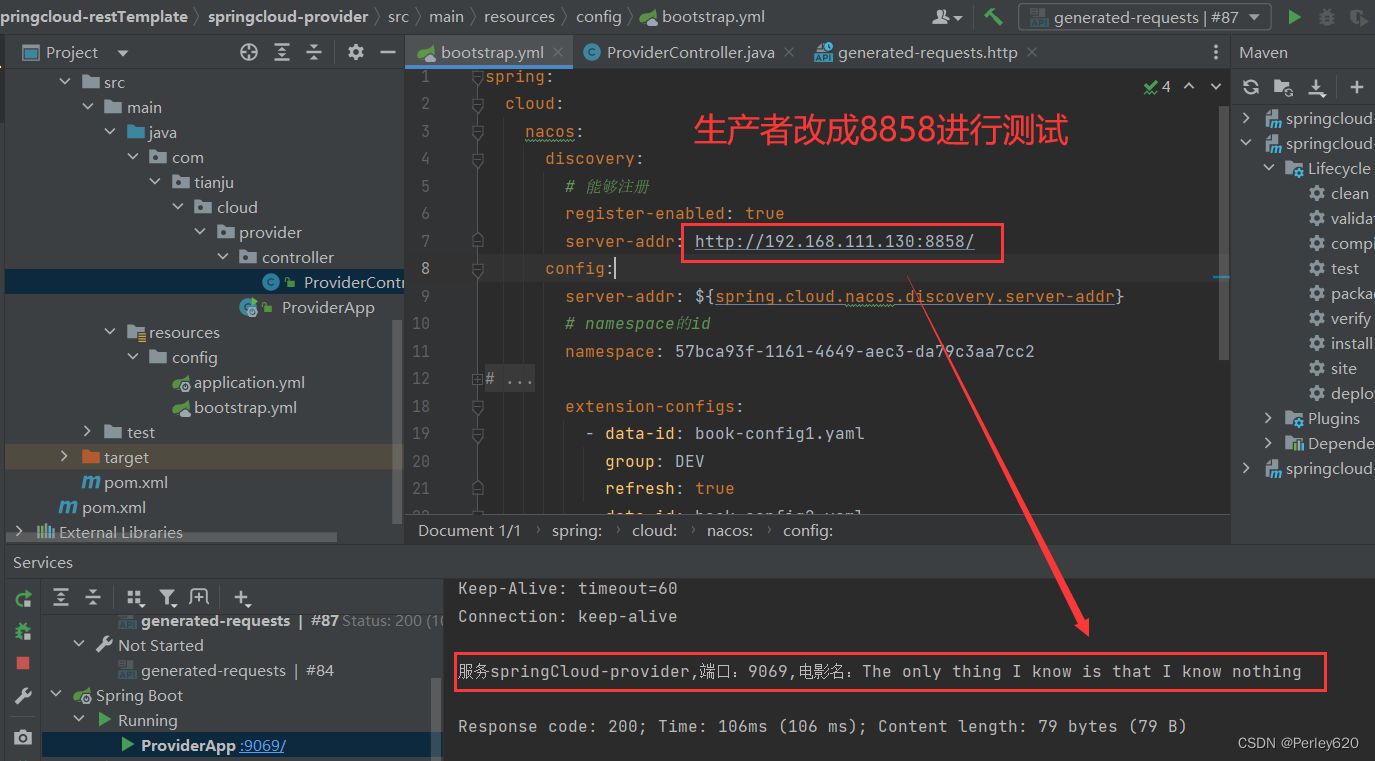
Task: Click the cloud: breadcrumb in editor footer
Action: click(654, 531)
